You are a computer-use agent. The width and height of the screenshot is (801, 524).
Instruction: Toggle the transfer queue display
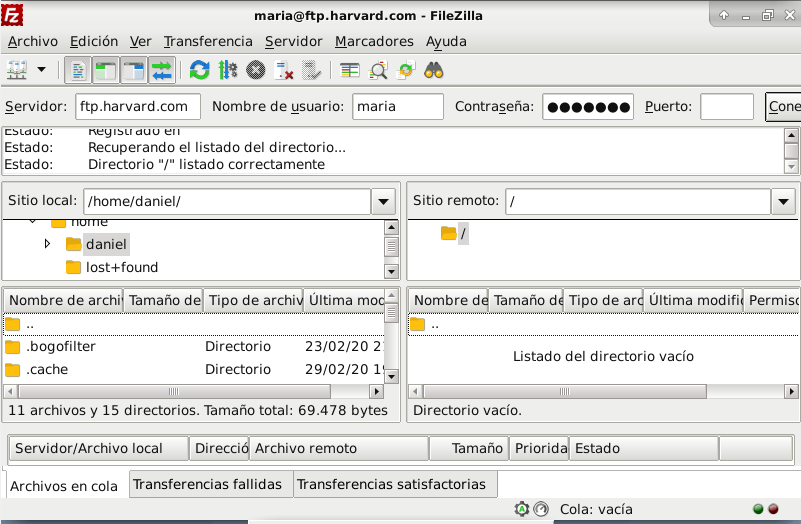pos(162,70)
